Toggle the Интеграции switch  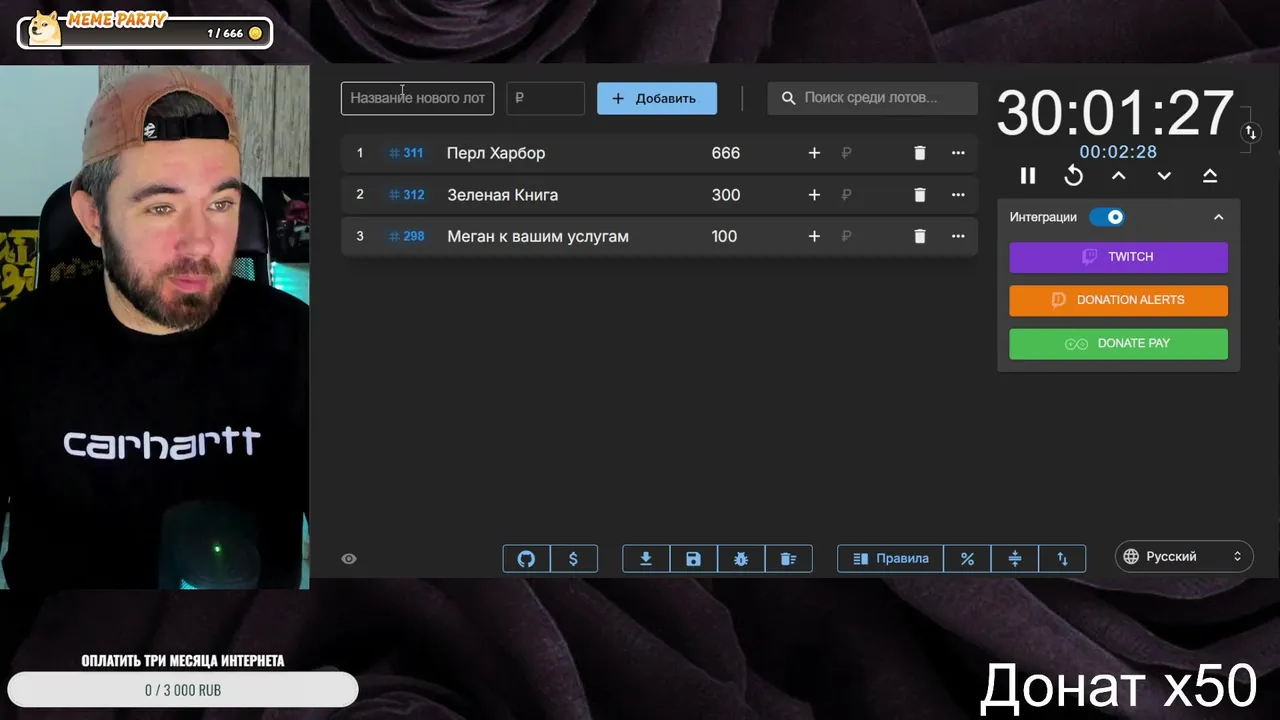[1107, 217]
